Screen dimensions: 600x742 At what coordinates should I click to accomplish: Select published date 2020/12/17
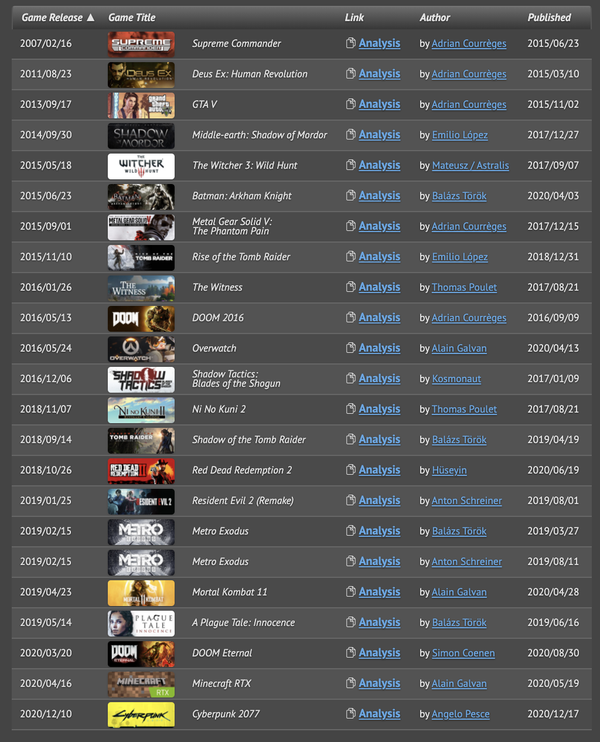pos(553,714)
